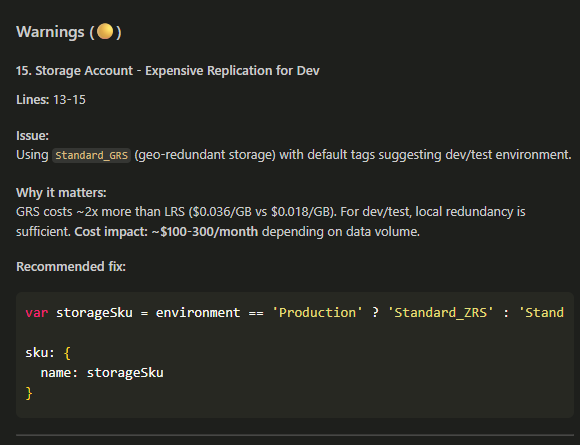Click the yellow circle warning icon
Viewport: 580px width, 445px height.
[105, 31]
